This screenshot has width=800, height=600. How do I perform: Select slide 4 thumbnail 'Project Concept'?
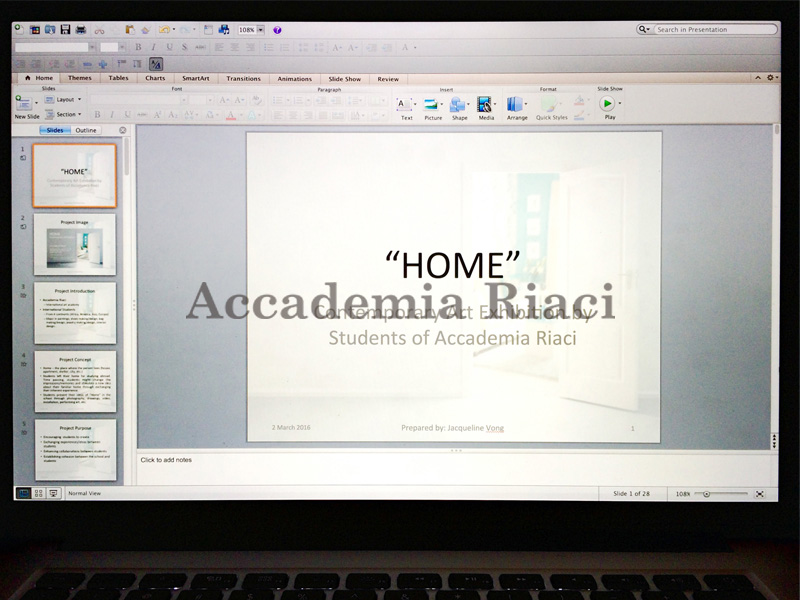(x=76, y=382)
